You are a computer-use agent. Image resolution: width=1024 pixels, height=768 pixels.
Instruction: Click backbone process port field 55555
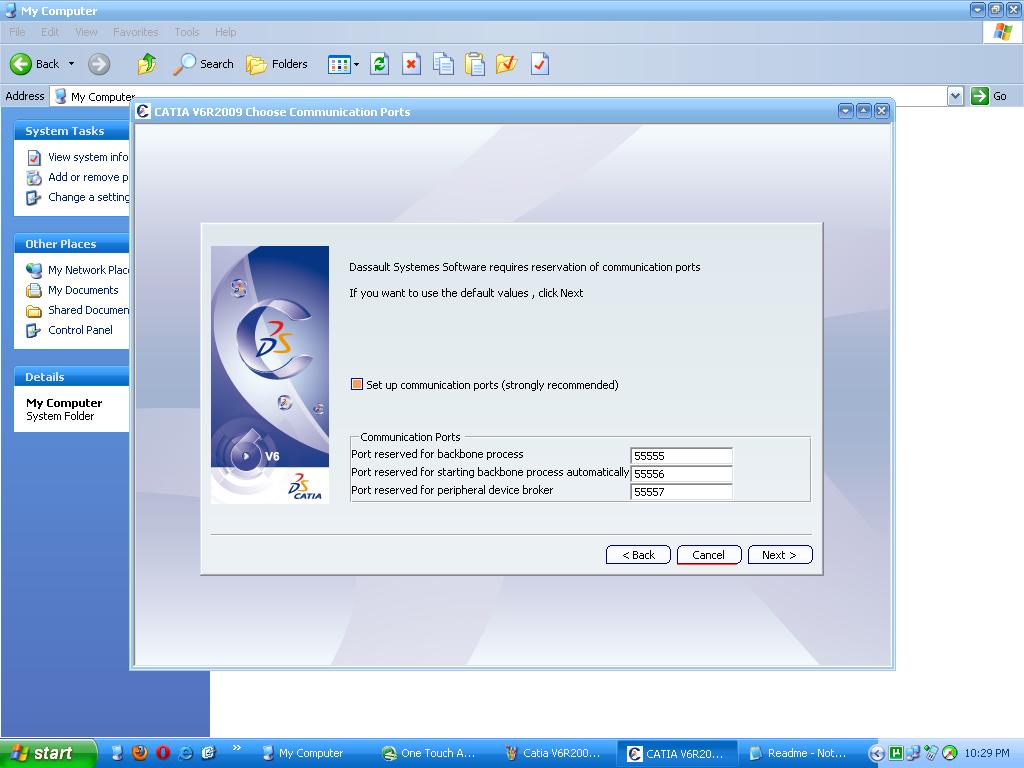(x=681, y=456)
